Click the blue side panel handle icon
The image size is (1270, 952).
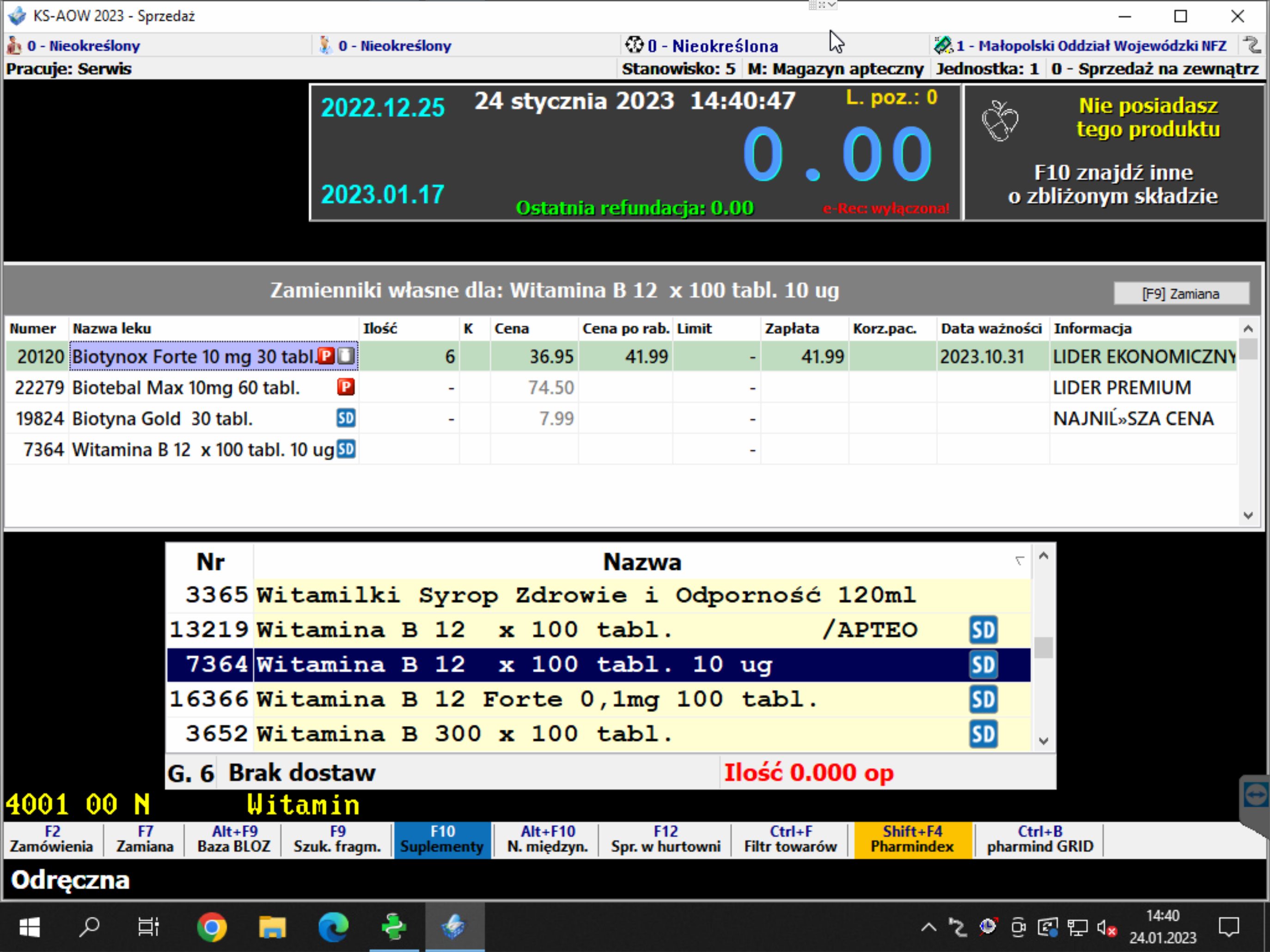click(1255, 795)
